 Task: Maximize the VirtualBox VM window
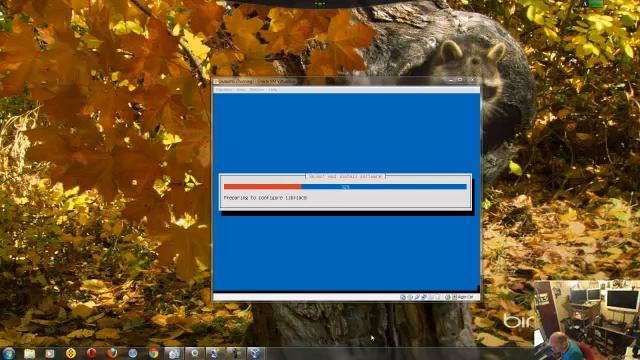coord(460,80)
